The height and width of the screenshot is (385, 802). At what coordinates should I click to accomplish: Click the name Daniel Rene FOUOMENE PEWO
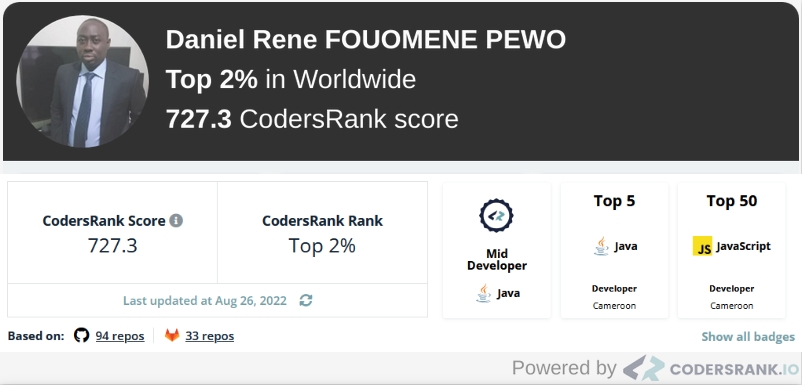click(x=366, y=40)
